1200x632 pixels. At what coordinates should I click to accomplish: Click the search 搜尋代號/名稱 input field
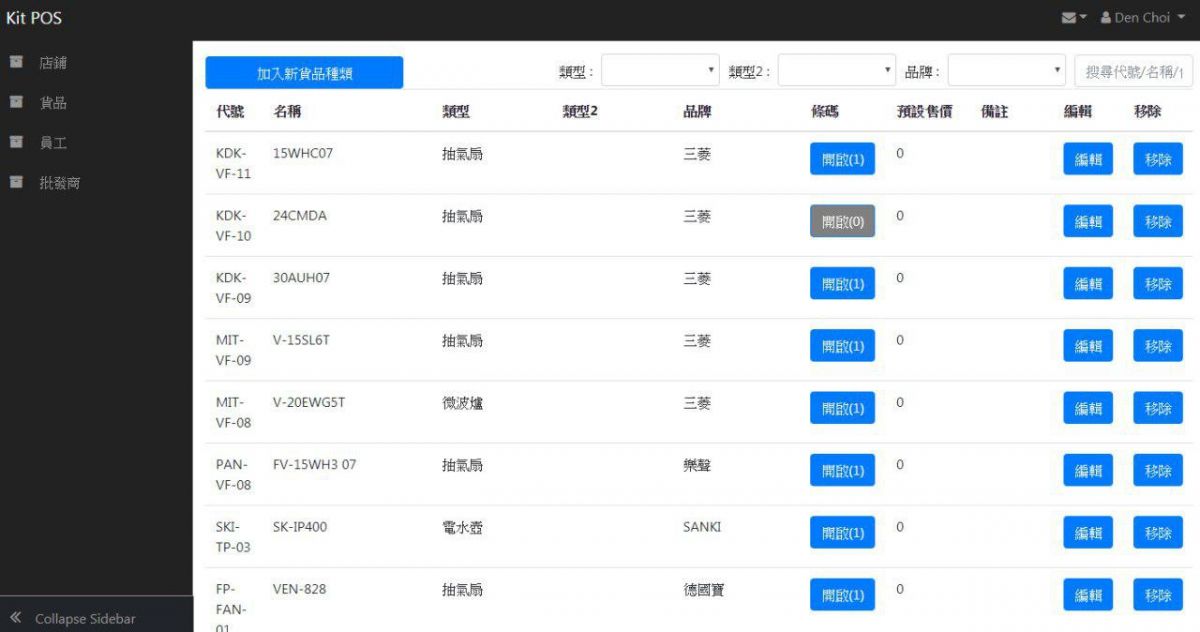(x=1133, y=72)
